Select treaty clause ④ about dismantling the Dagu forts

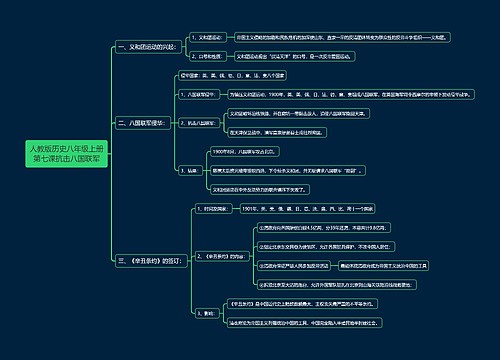[337, 285]
